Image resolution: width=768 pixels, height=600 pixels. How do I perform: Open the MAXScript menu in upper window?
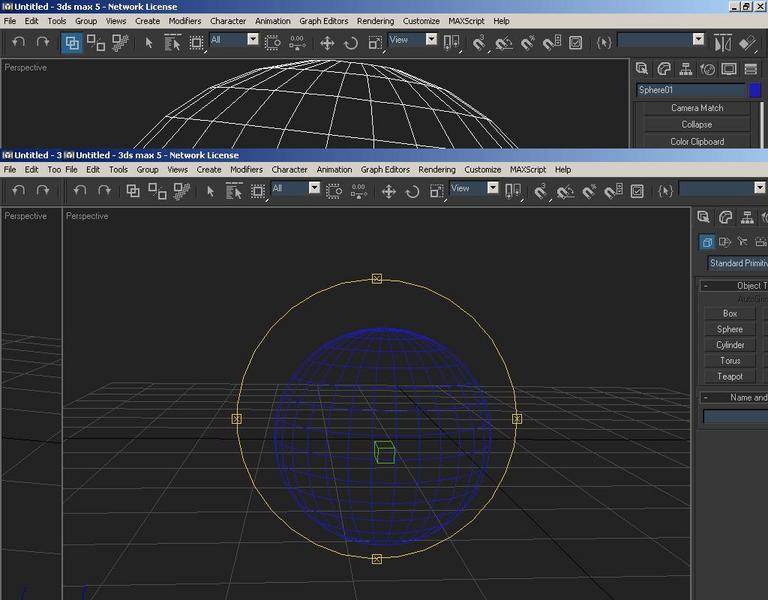466,21
